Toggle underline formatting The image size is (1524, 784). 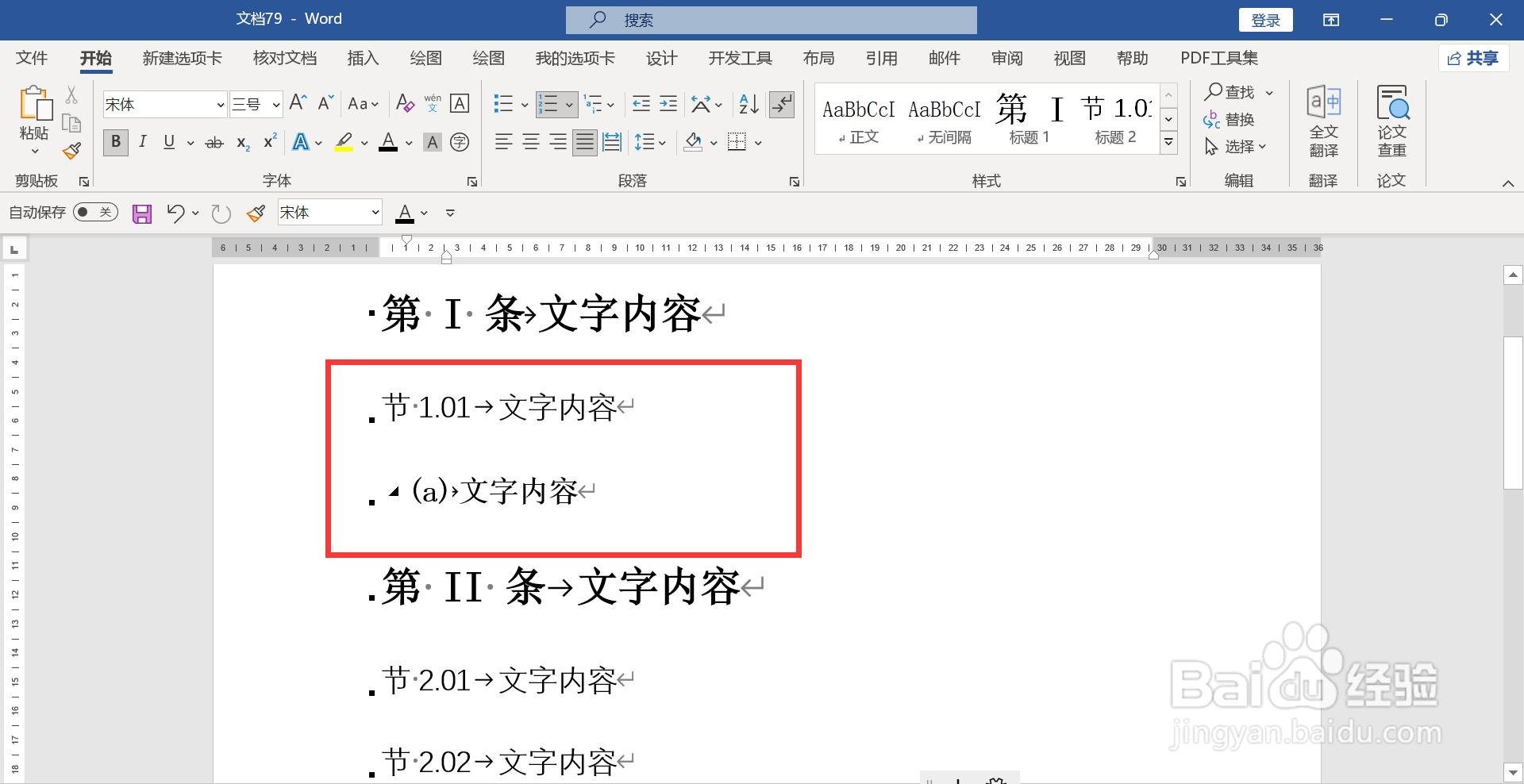coord(169,142)
